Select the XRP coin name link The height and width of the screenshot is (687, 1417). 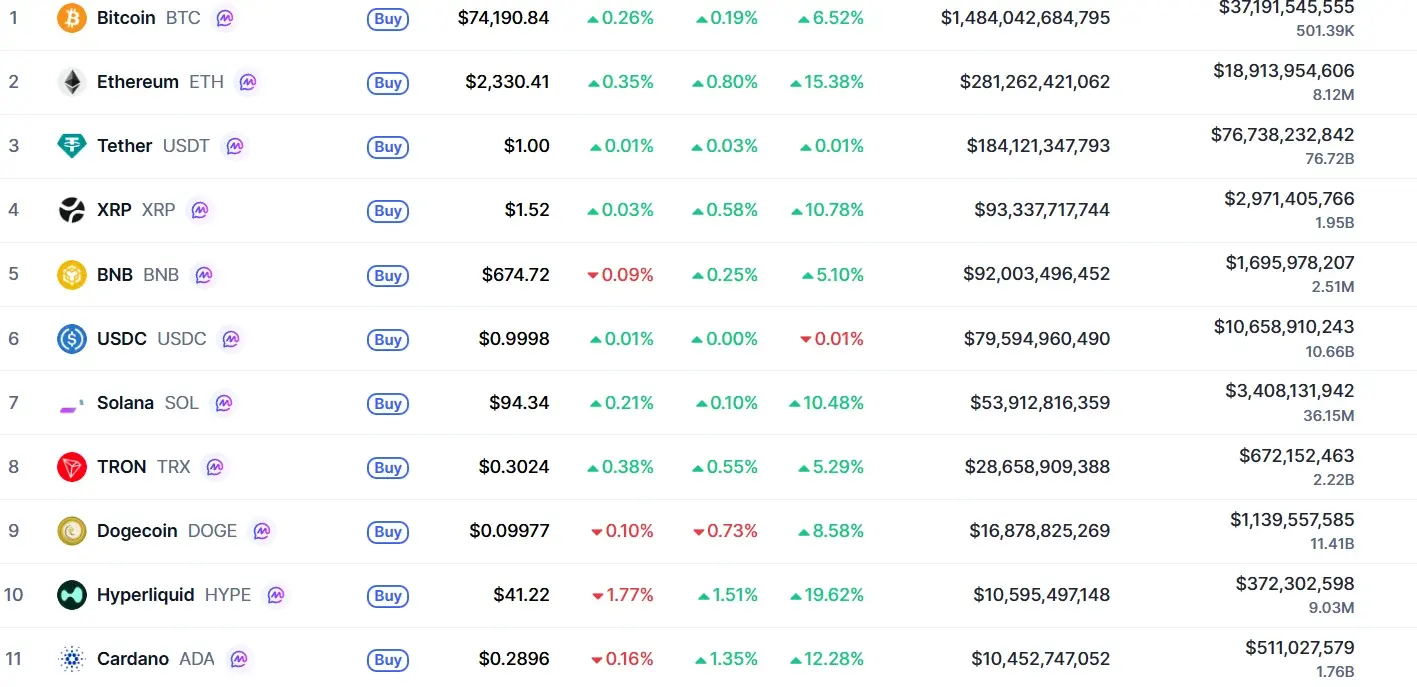click(x=114, y=210)
